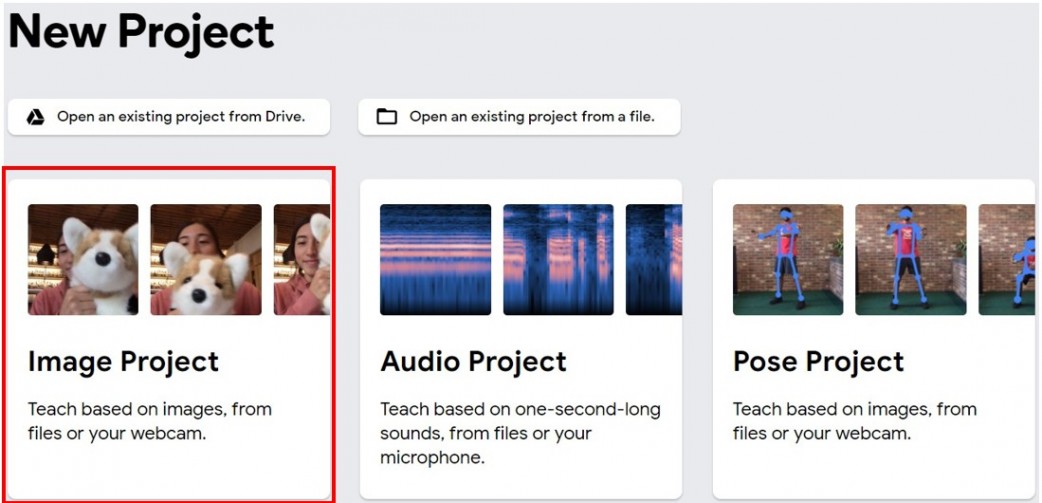1042x503 pixels.
Task: Click the partially cropped third Image Project thumbnail
Action: [302, 260]
